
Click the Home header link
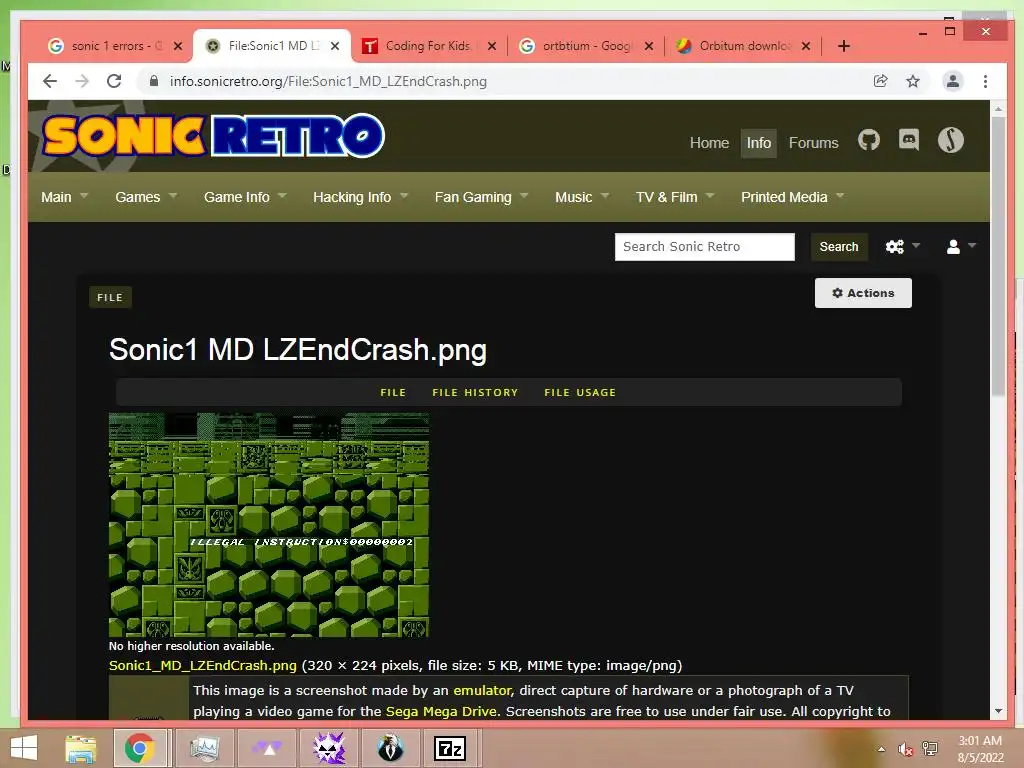point(709,143)
